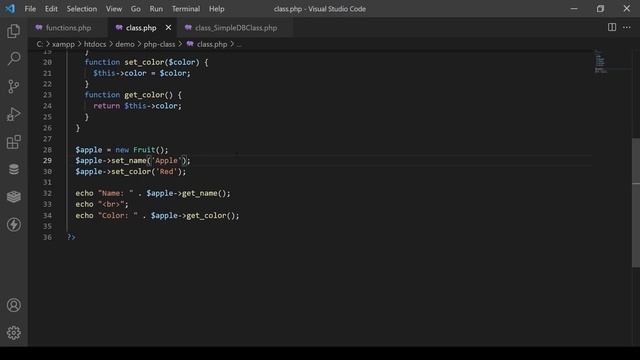Click '$this->color = $color;' on line 21
Image resolution: width=640 pixels, height=360 pixels.
point(142,73)
